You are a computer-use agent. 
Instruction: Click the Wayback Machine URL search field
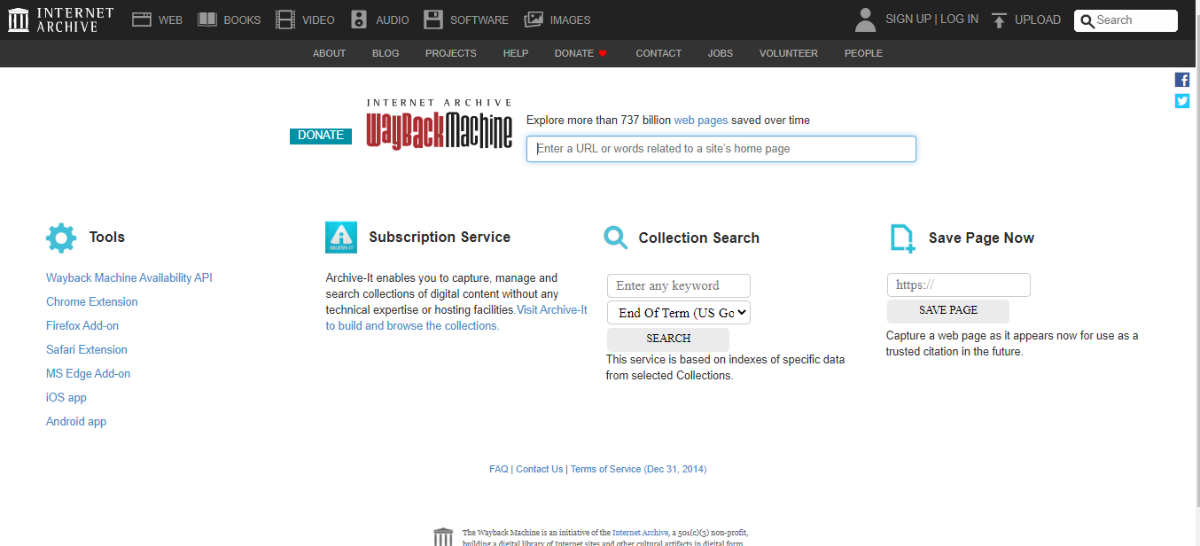(x=721, y=149)
